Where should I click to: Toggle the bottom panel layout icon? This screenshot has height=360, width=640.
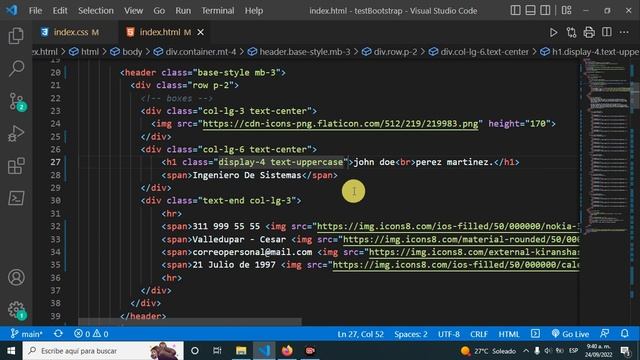click(x=530, y=10)
